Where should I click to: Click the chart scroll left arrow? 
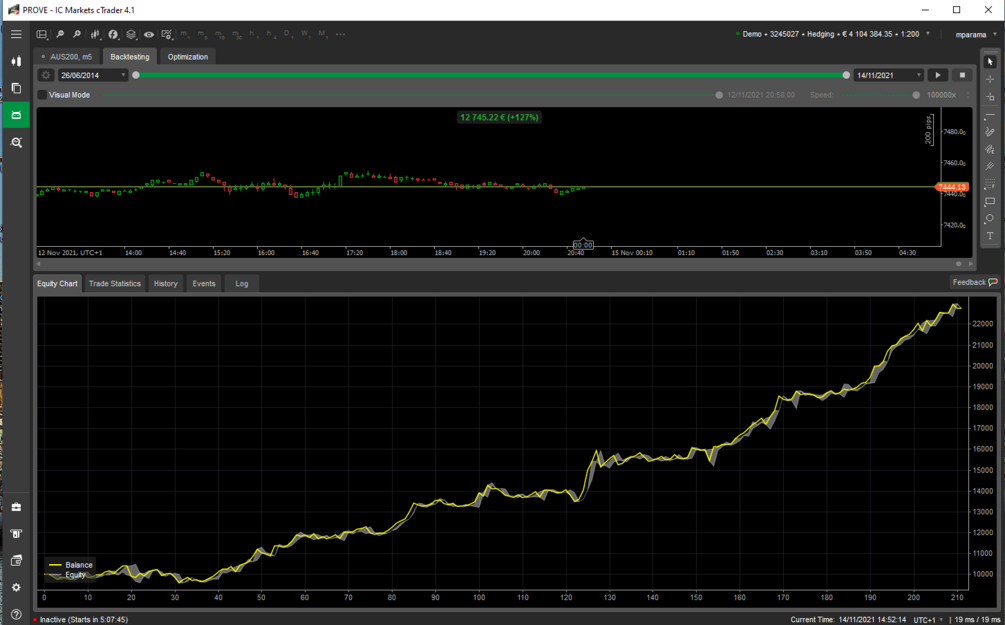38,263
